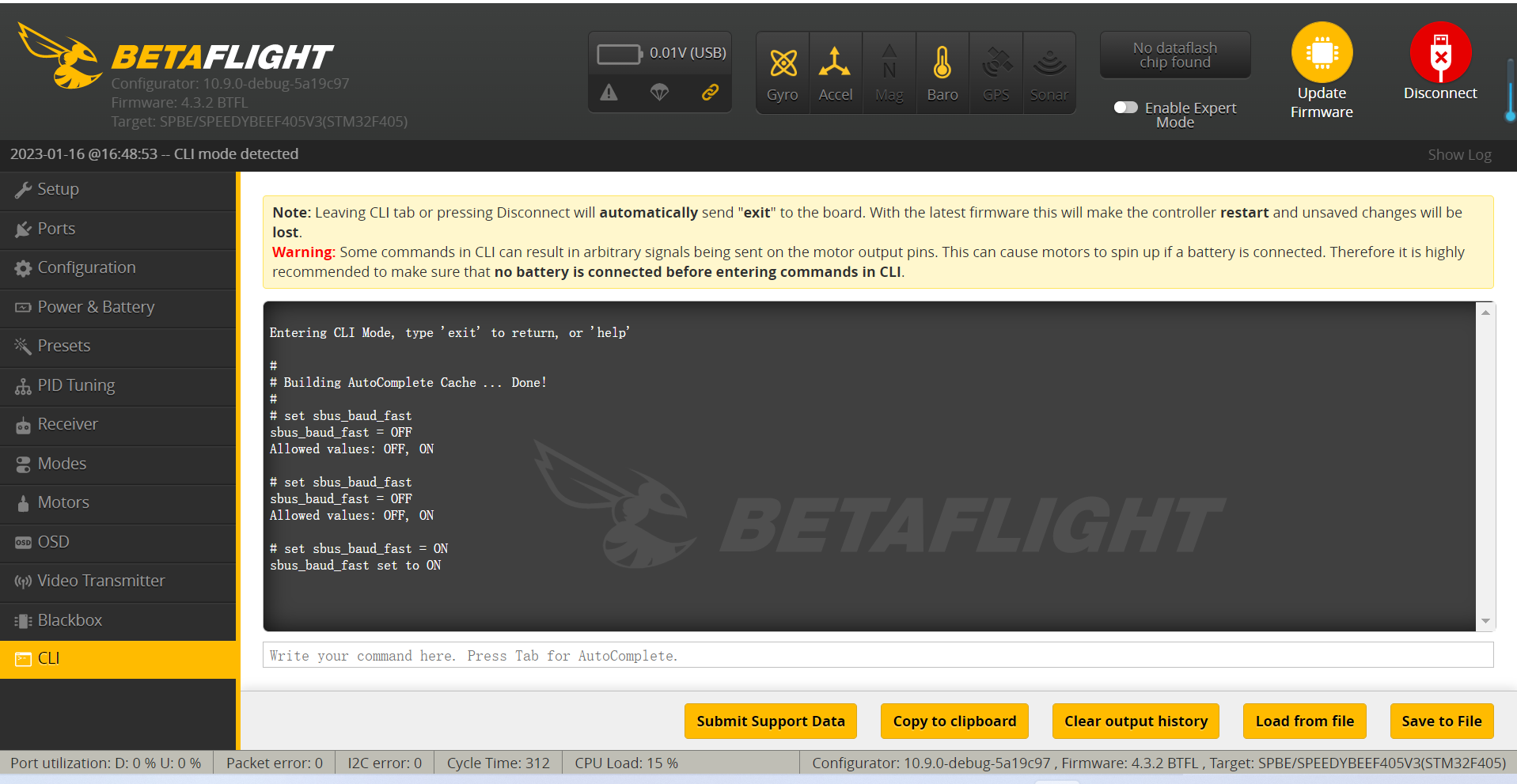Click the Power & Battery icon
Image resolution: width=1517 pixels, height=784 pixels.
tap(23, 308)
